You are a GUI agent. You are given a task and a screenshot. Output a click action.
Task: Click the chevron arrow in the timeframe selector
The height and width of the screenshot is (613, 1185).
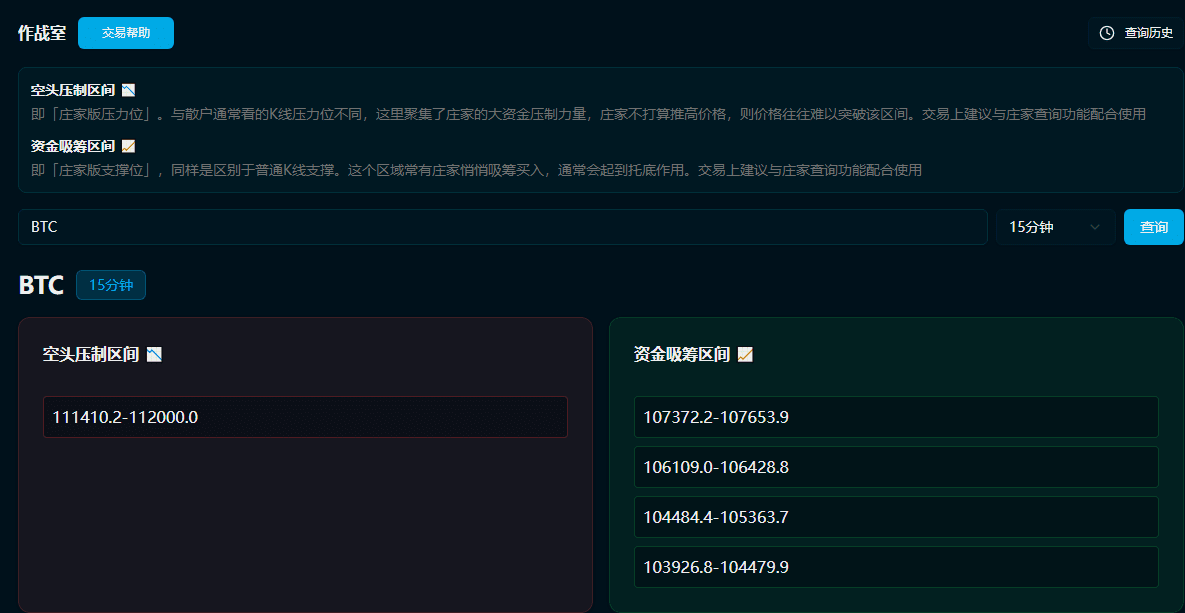point(1095,227)
